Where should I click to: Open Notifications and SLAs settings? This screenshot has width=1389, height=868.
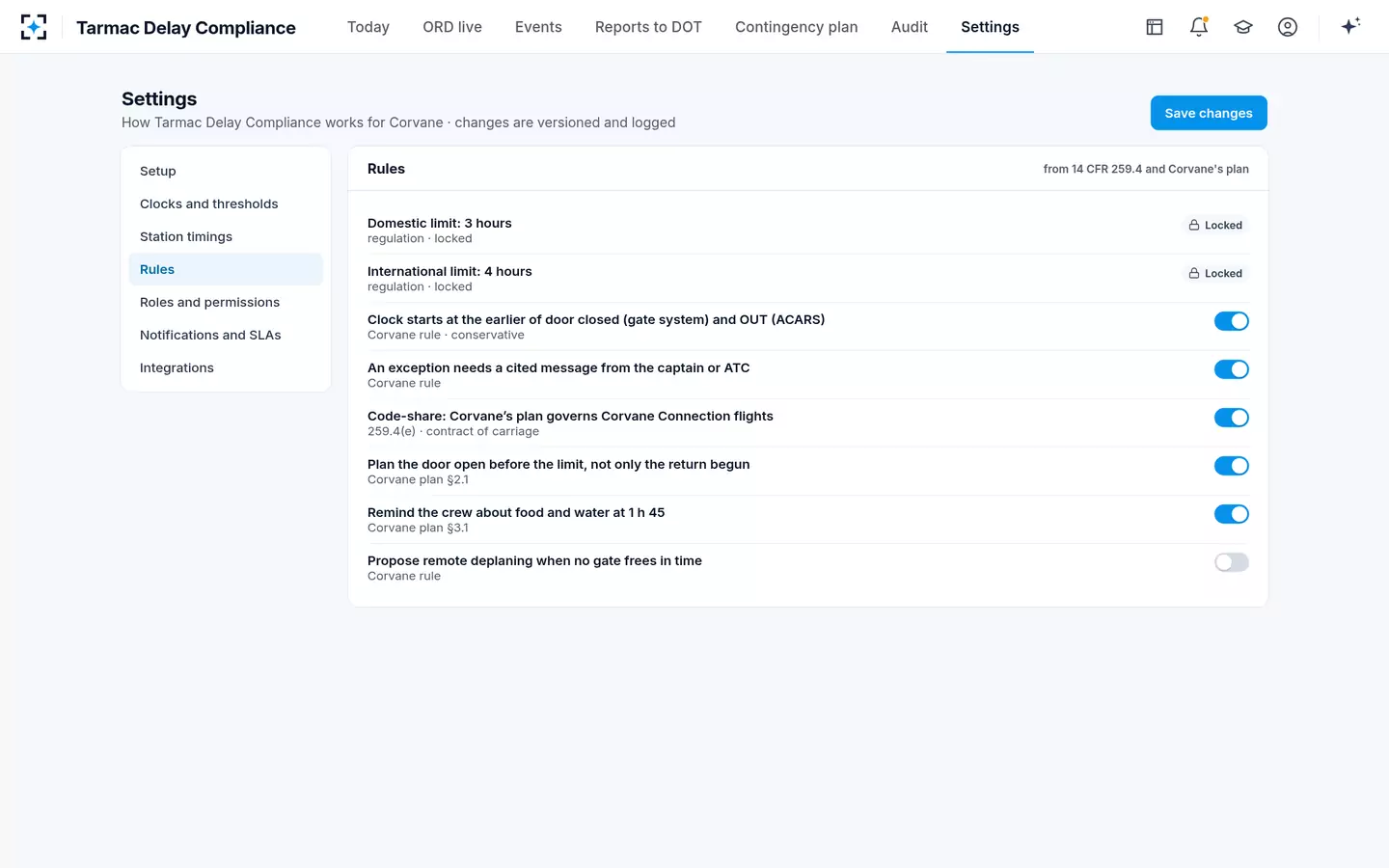click(x=226, y=335)
